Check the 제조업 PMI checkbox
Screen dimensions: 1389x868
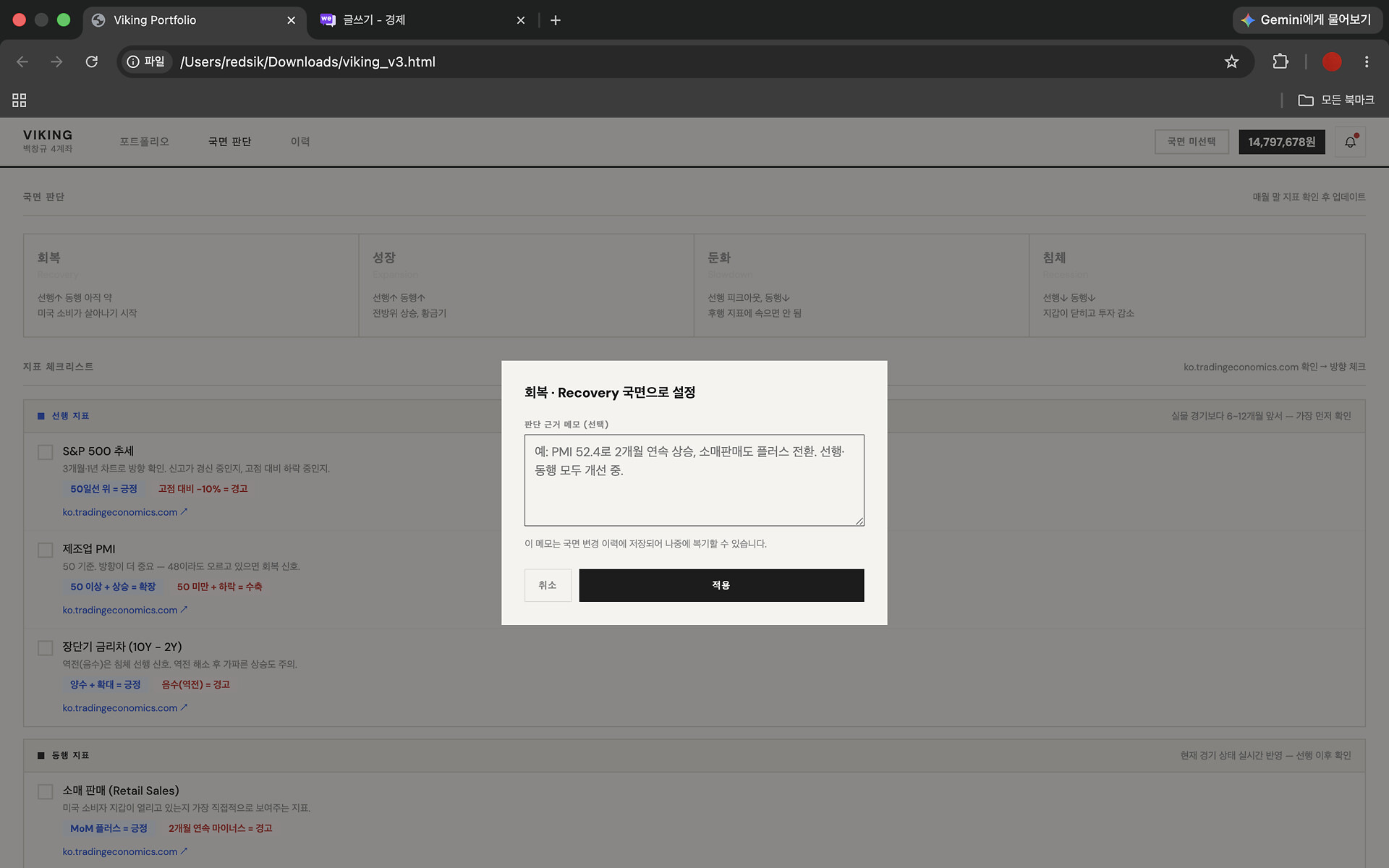pyautogui.click(x=46, y=550)
